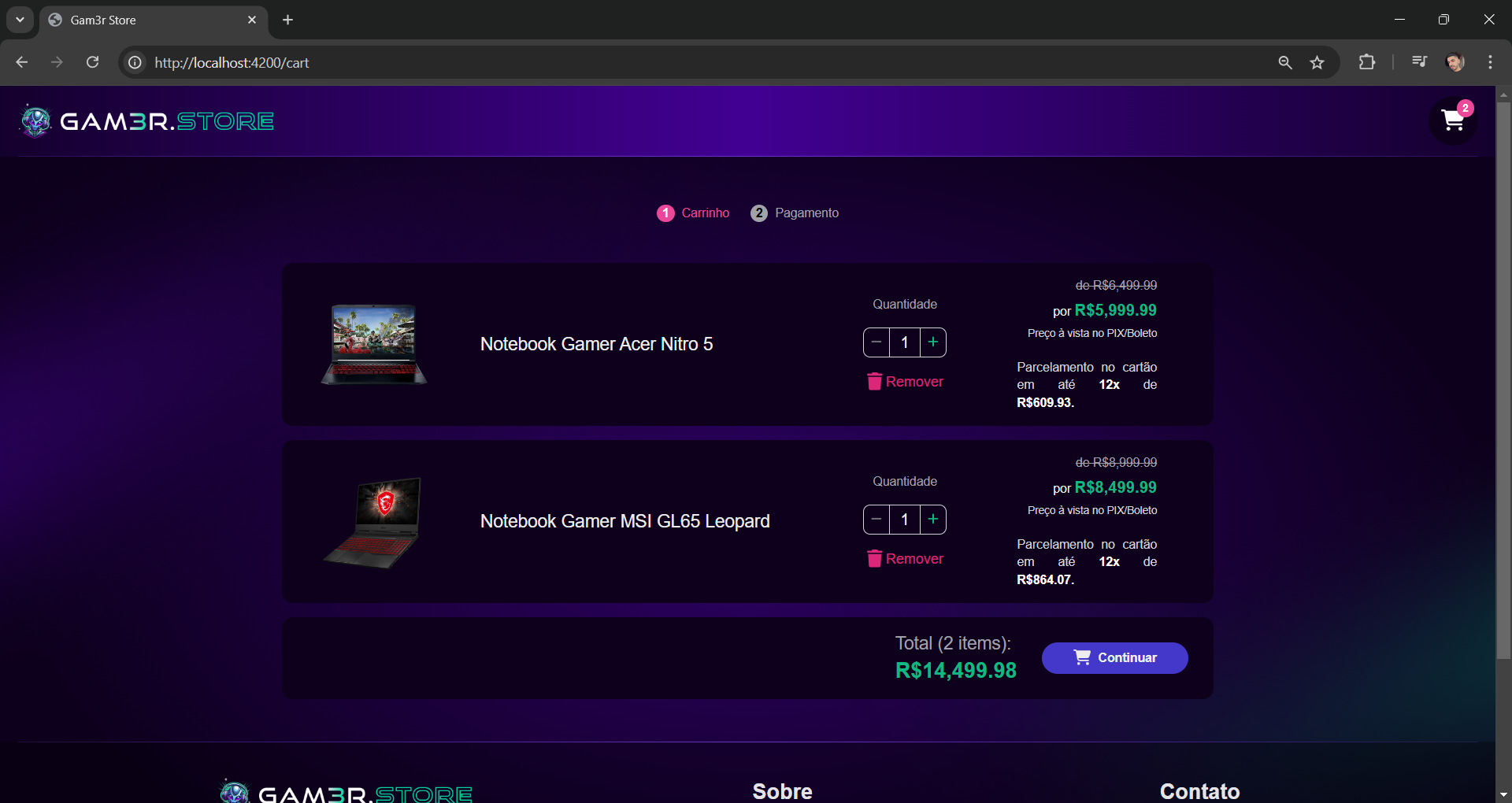Image resolution: width=1512 pixels, height=803 pixels.
Task: Click the browser zoom magnifier icon
Action: click(x=1285, y=62)
